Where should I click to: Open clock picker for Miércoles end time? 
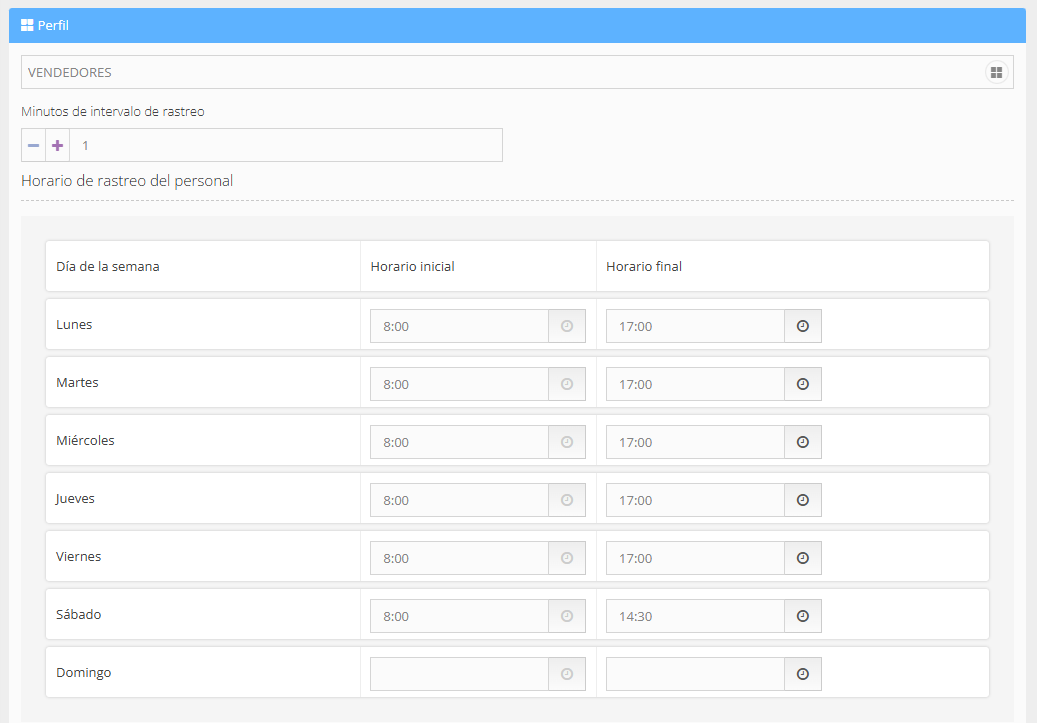(x=802, y=442)
